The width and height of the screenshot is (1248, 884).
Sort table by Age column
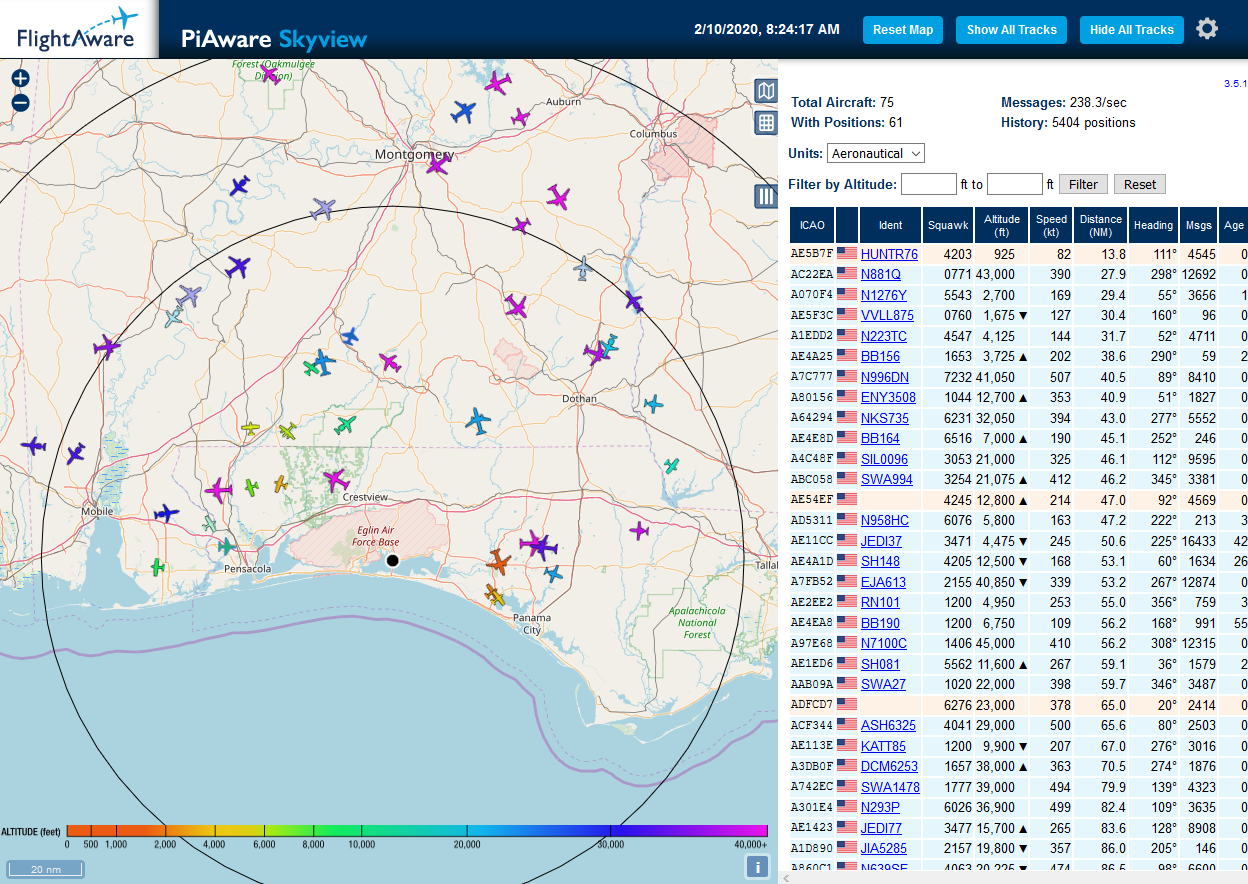1234,225
